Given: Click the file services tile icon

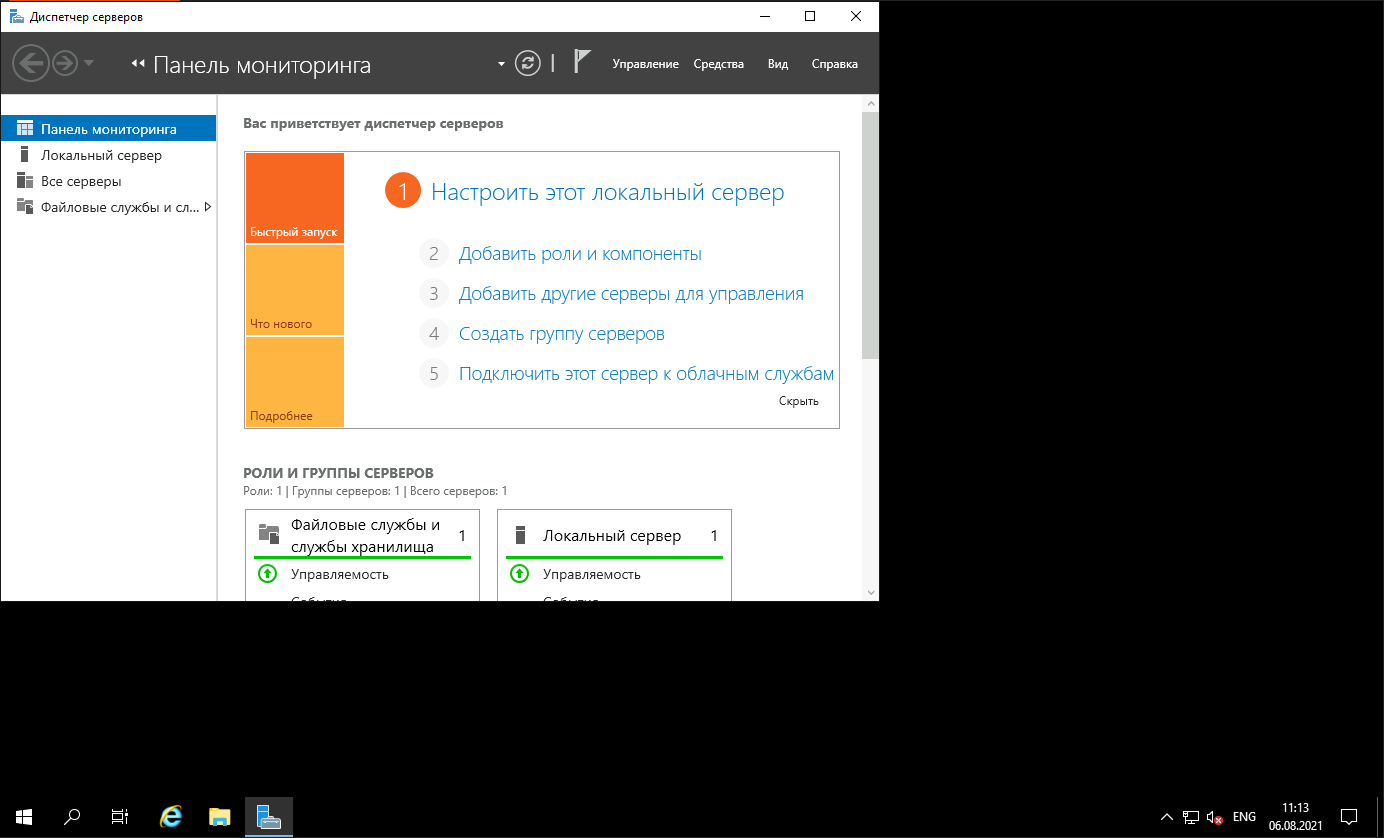Looking at the screenshot, I should tap(268, 533).
